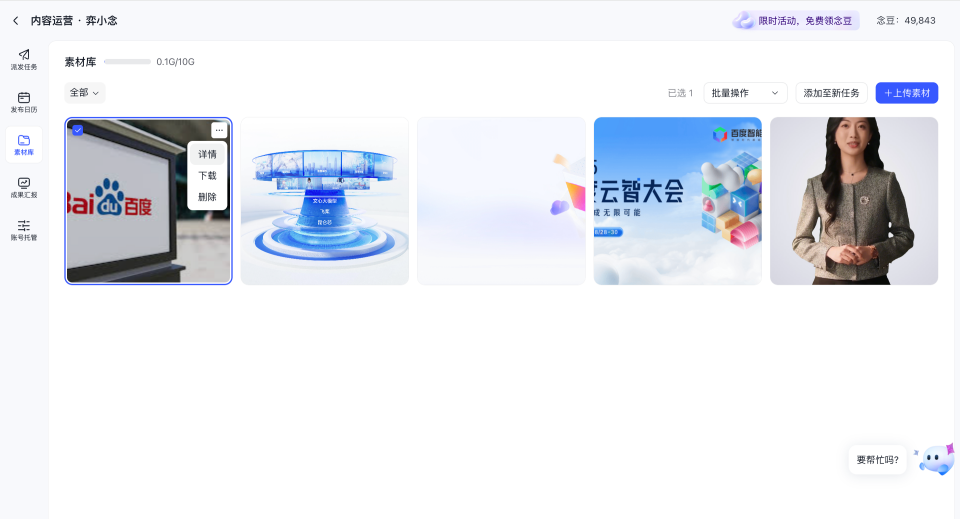Choose 详情 from the context menu

(x=207, y=154)
